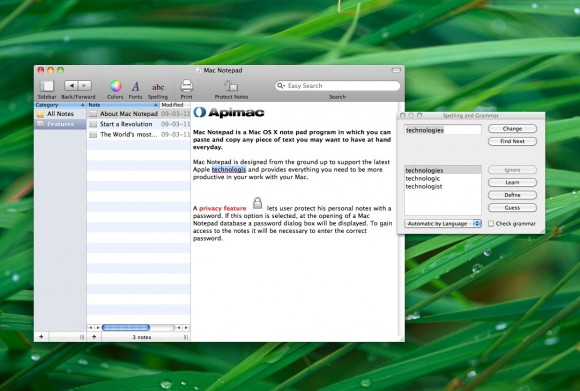The height and width of the screenshot is (391, 580).
Task: Toggle the Sidebar toolbar icon
Action: coord(47,86)
